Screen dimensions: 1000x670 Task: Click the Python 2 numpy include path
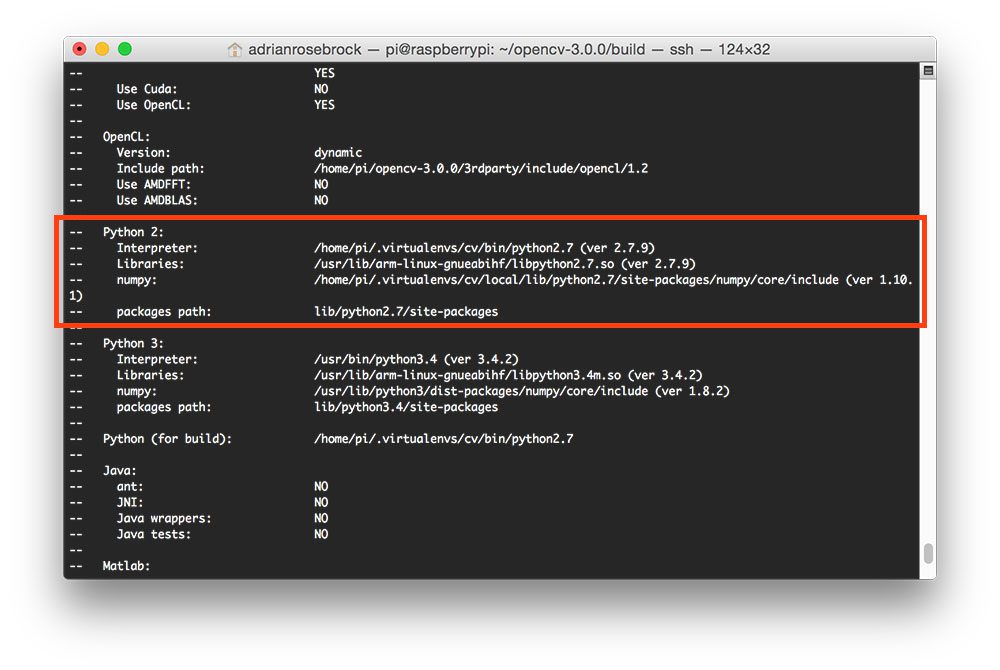613,280
